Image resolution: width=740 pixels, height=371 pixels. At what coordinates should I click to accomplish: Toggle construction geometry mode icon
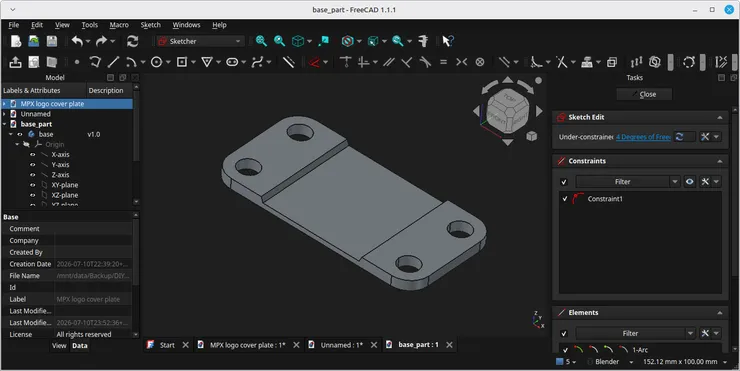pyautogui.click(x=288, y=62)
